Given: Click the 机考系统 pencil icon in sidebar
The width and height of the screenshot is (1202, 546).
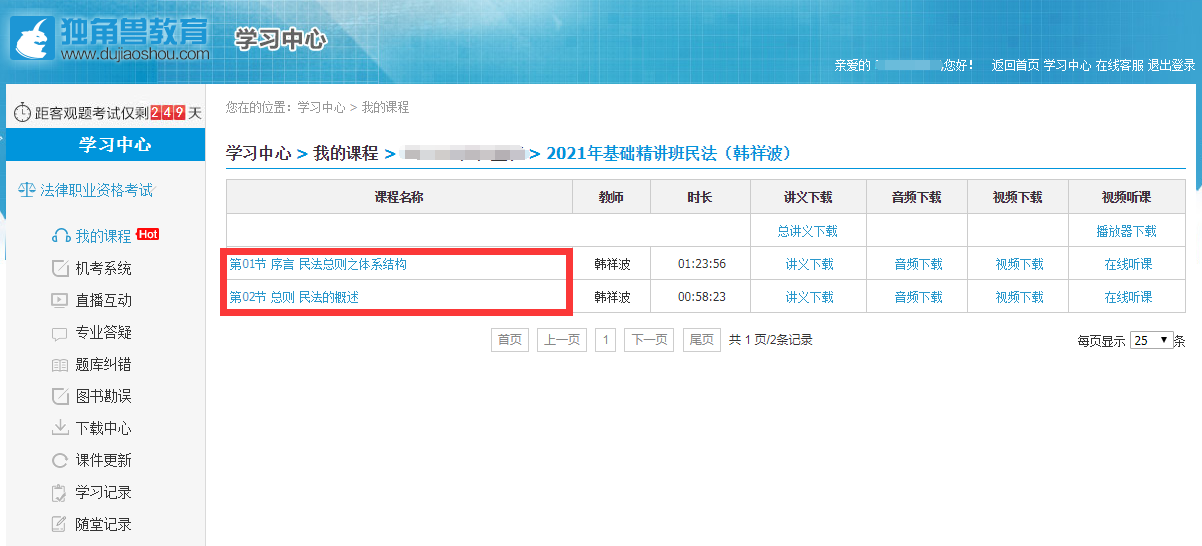Looking at the screenshot, I should pyautogui.click(x=60, y=268).
